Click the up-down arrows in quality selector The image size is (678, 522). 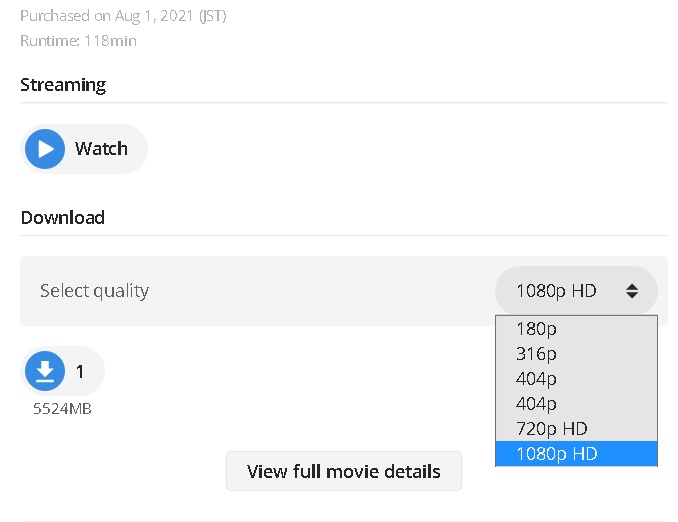[x=632, y=291]
